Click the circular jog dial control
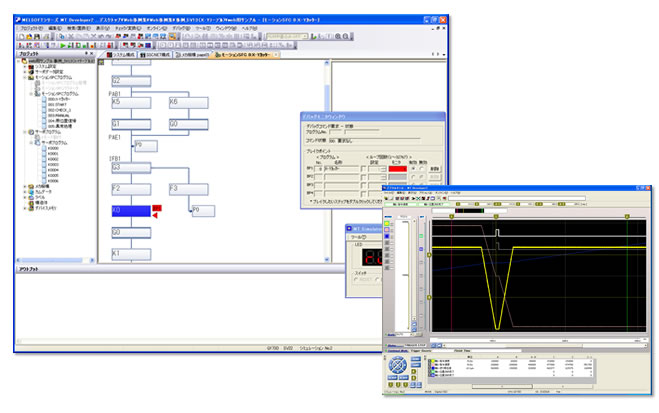Image resolution: width=659 pixels, height=413 pixels. tap(399, 365)
